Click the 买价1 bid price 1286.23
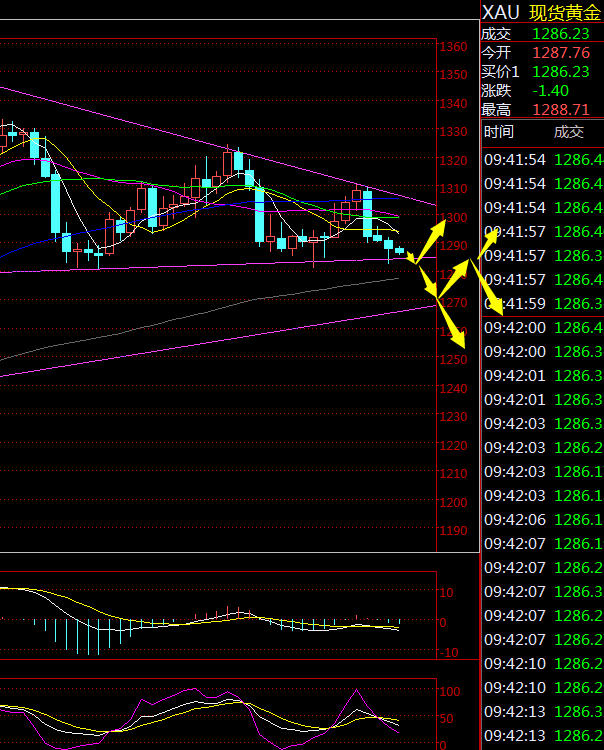Screen dimensions: 604x750 coord(560,71)
